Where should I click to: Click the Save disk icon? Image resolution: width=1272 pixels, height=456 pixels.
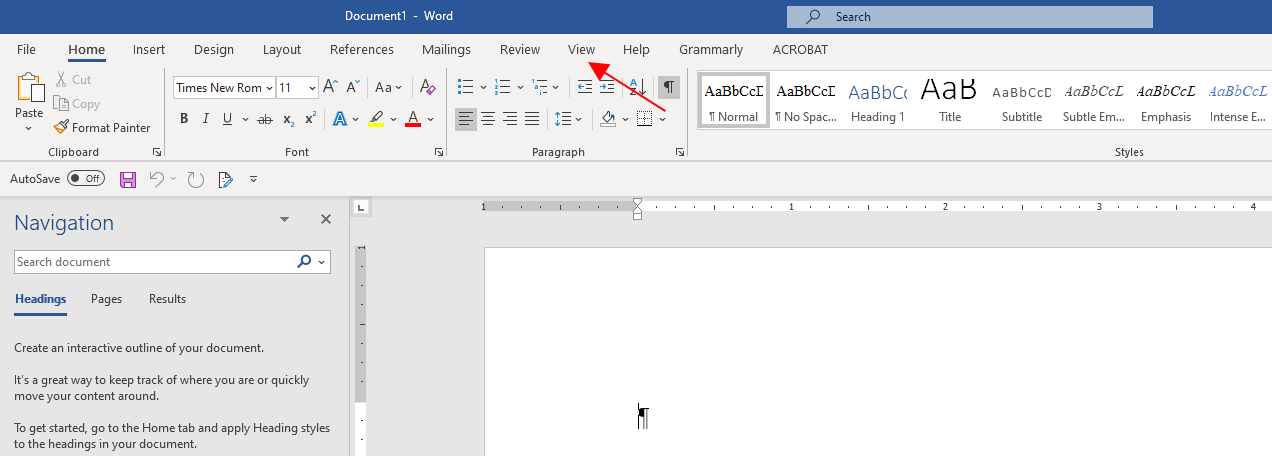(128, 180)
